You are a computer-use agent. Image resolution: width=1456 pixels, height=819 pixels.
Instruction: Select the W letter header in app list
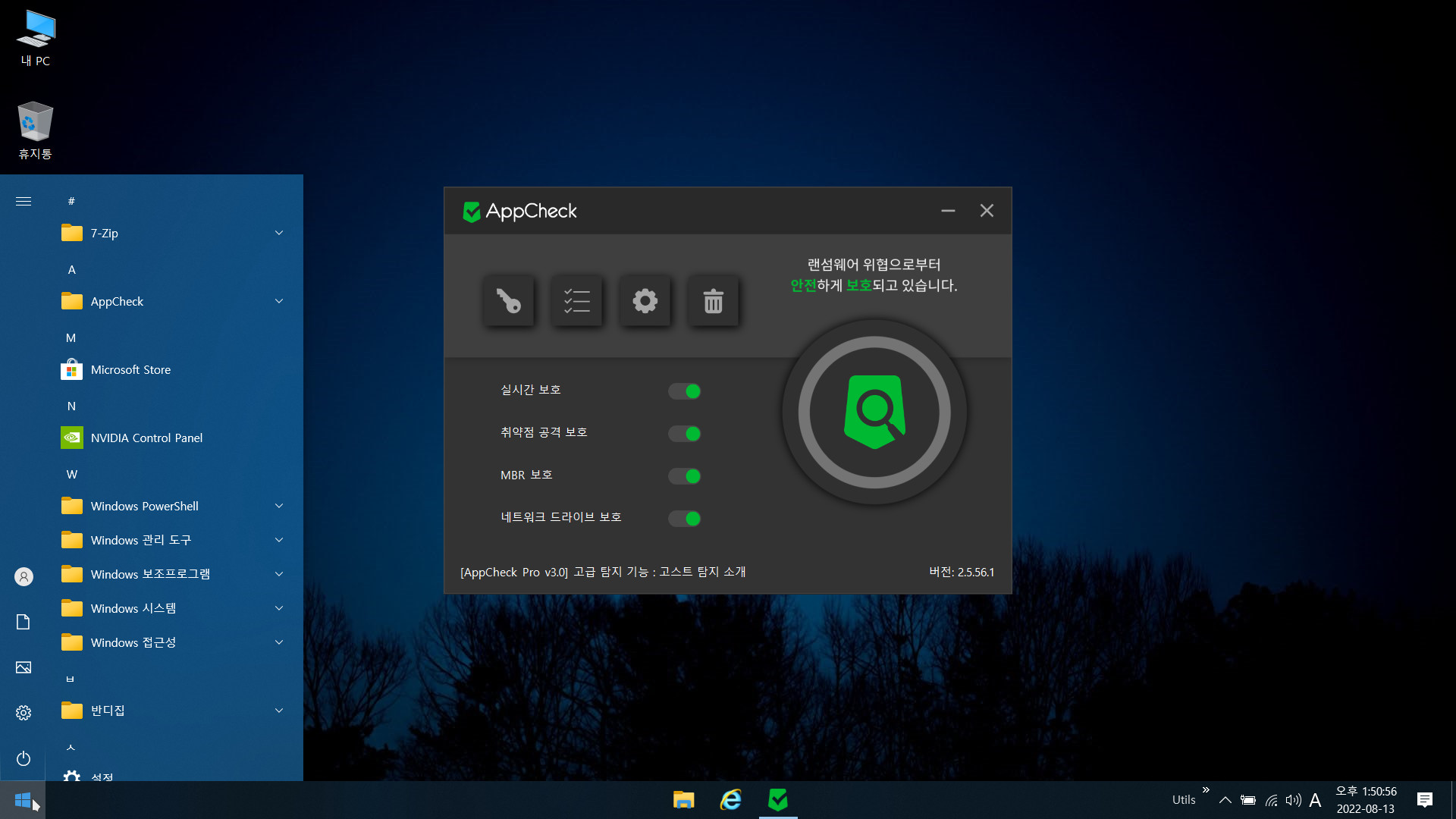click(x=72, y=474)
